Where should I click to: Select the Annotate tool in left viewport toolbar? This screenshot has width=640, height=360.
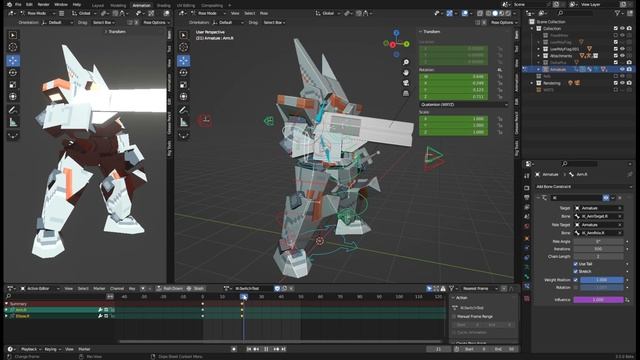tap(13, 110)
